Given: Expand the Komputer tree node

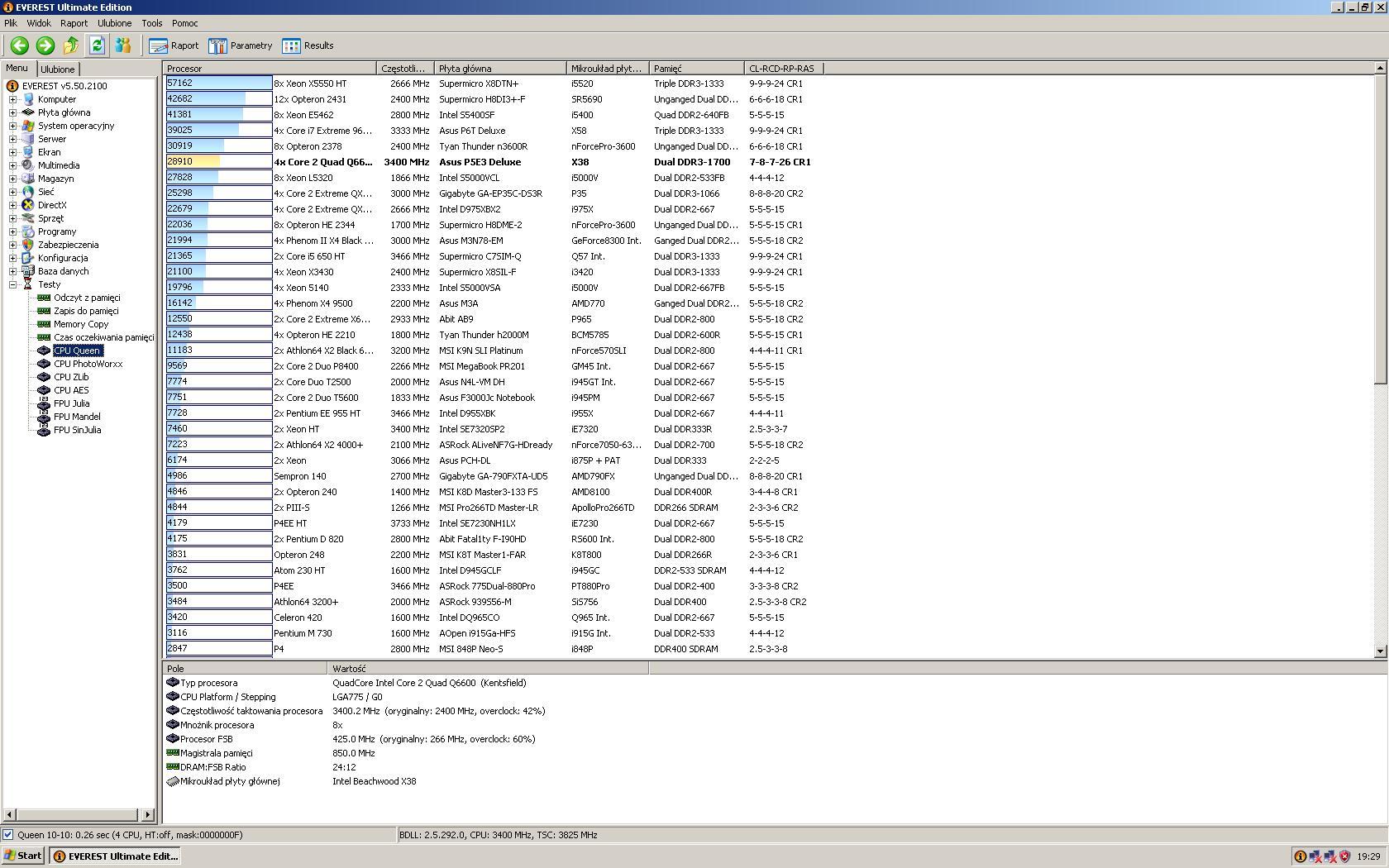Looking at the screenshot, I should (x=13, y=99).
